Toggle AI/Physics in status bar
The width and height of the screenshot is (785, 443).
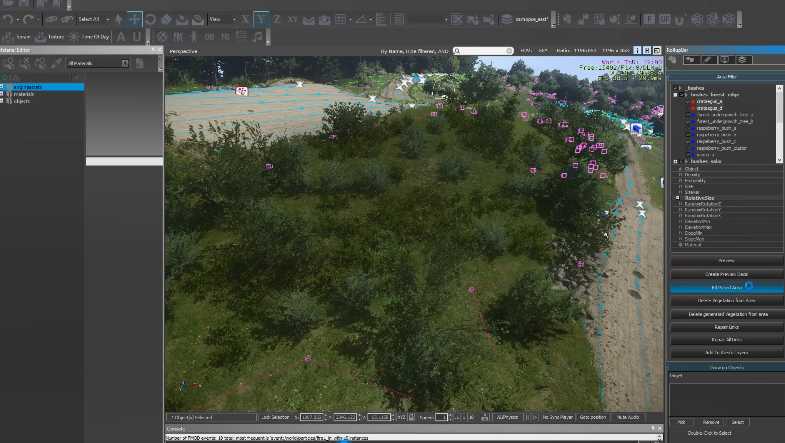tap(507, 417)
